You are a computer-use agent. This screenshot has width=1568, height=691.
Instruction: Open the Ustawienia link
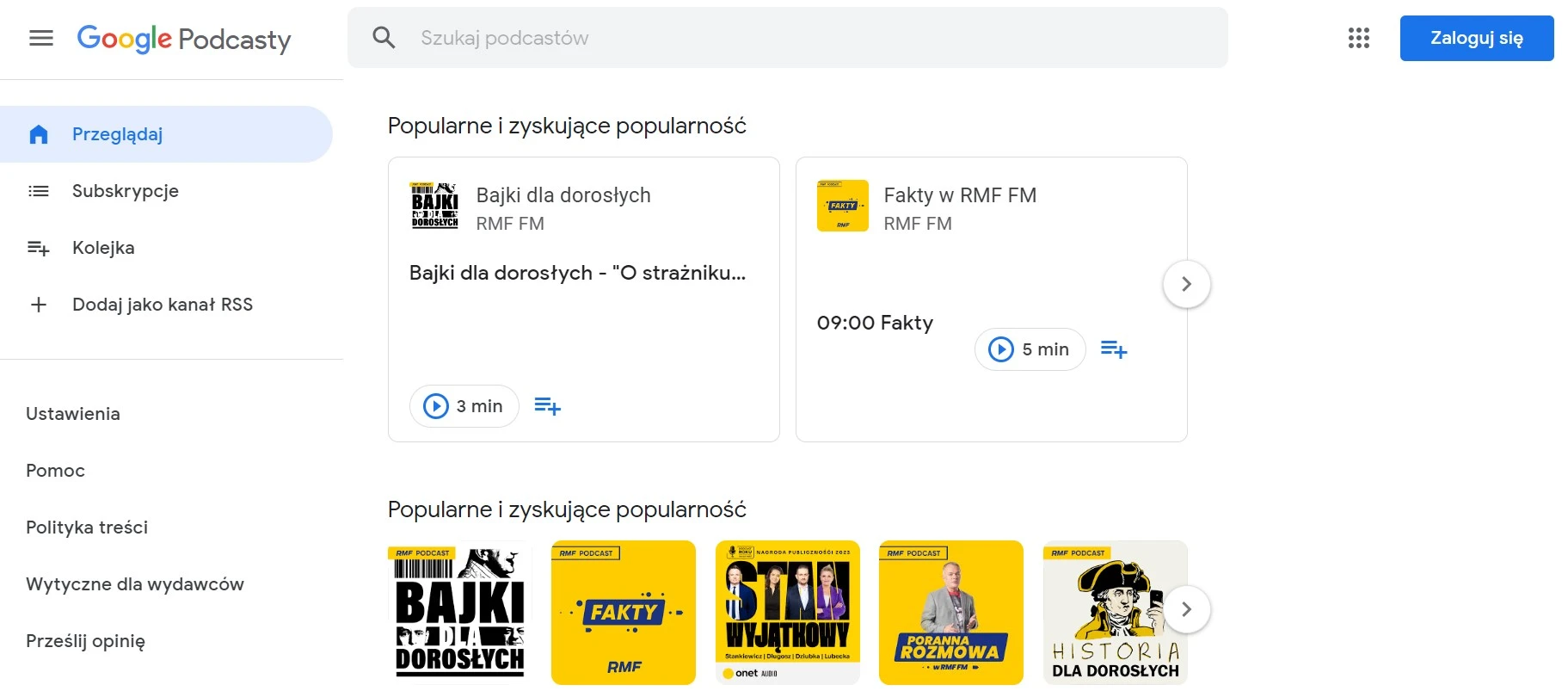click(73, 414)
